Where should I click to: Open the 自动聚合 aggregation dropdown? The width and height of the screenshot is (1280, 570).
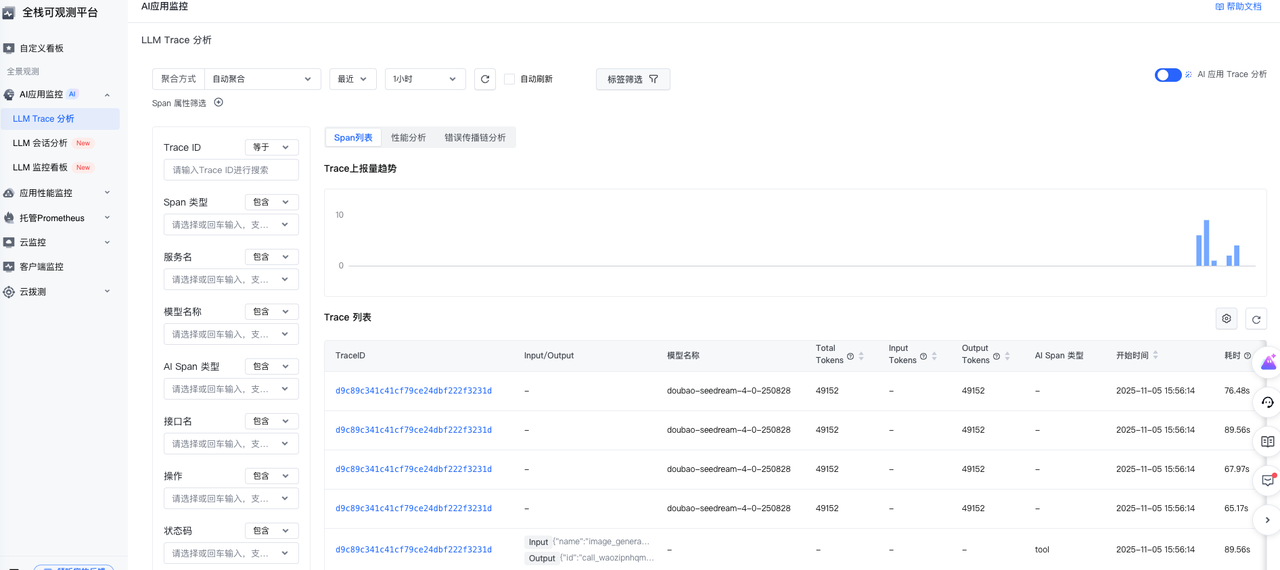262,79
